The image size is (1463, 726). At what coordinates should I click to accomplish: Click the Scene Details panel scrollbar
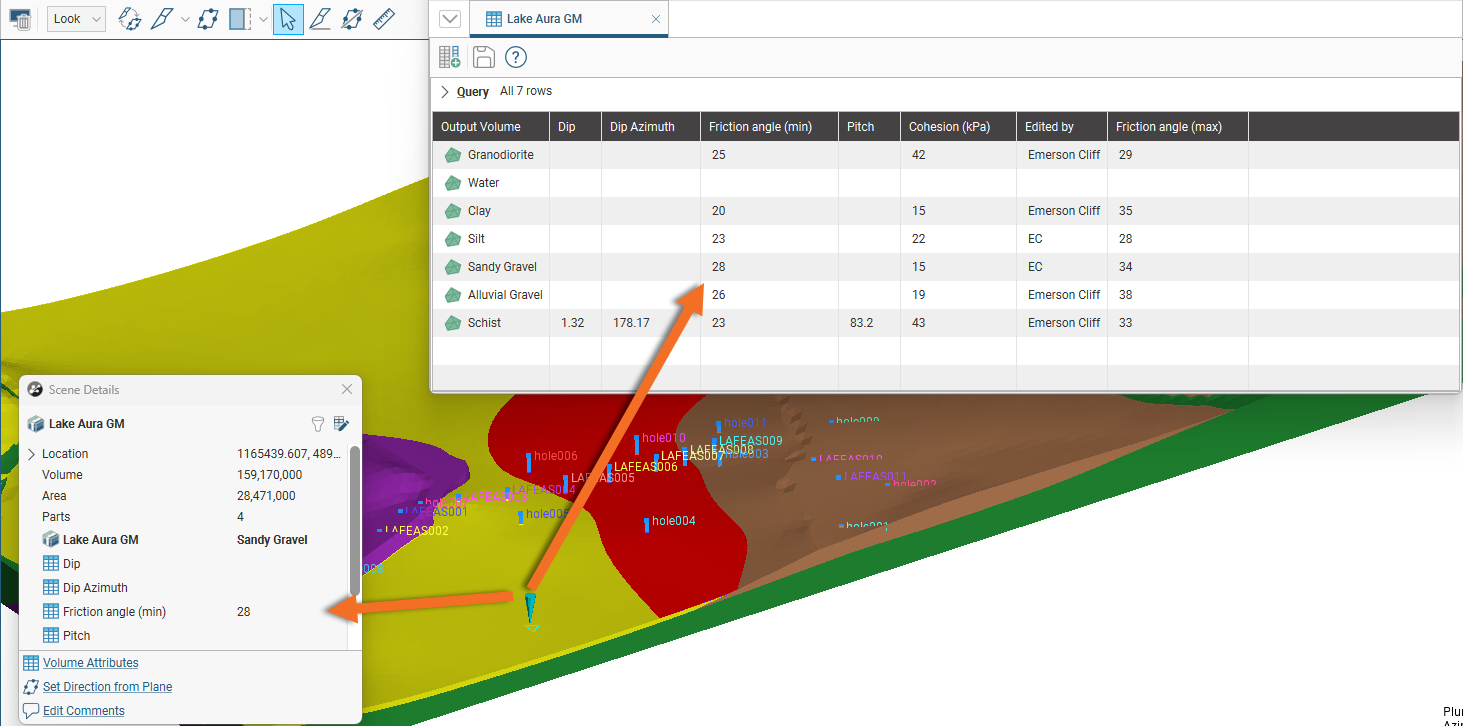(354, 520)
